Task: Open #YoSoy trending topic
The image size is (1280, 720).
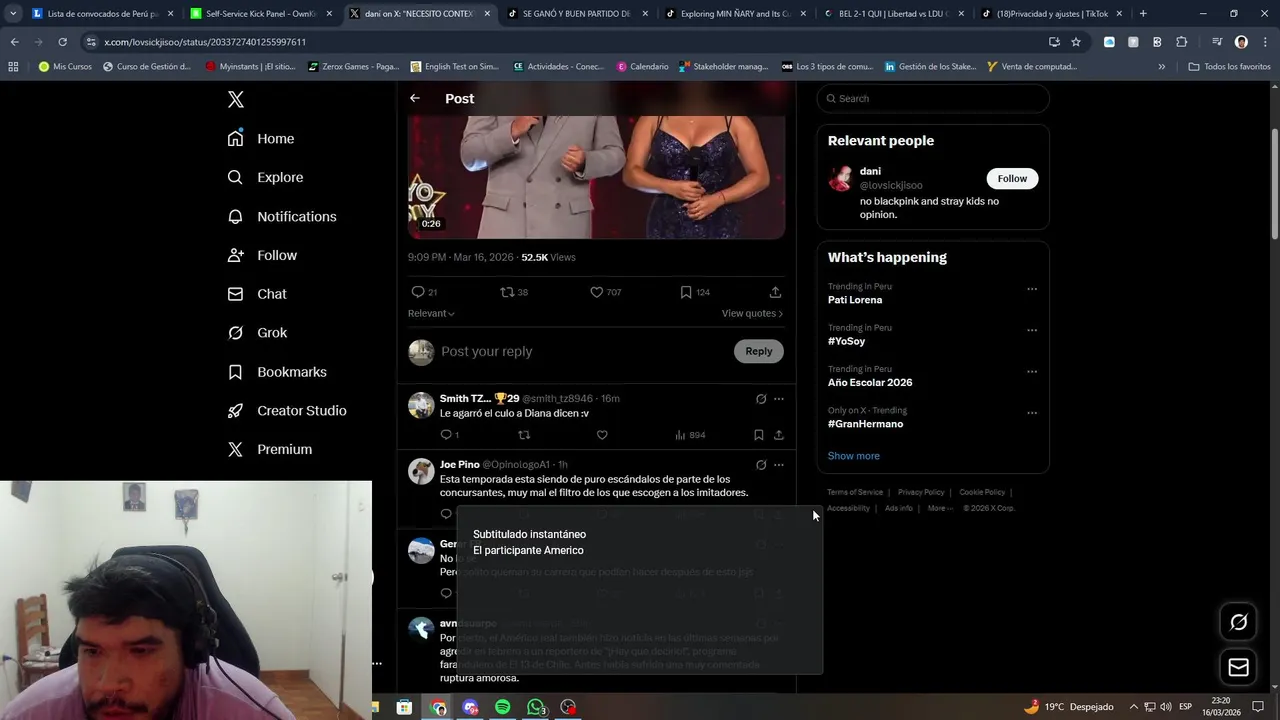Action: tap(846, 341)
